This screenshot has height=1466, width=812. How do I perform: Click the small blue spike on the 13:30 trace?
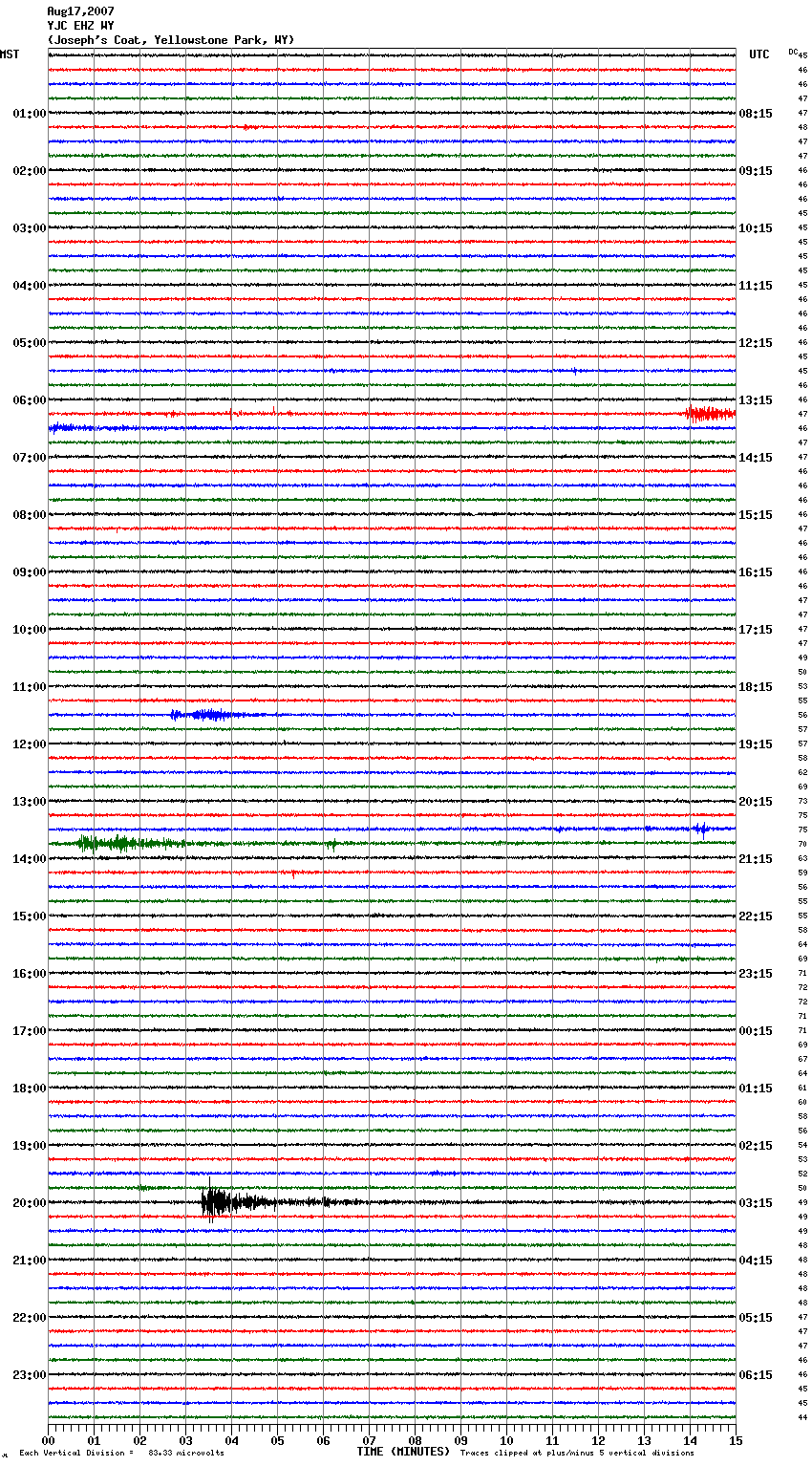[701, 829]
